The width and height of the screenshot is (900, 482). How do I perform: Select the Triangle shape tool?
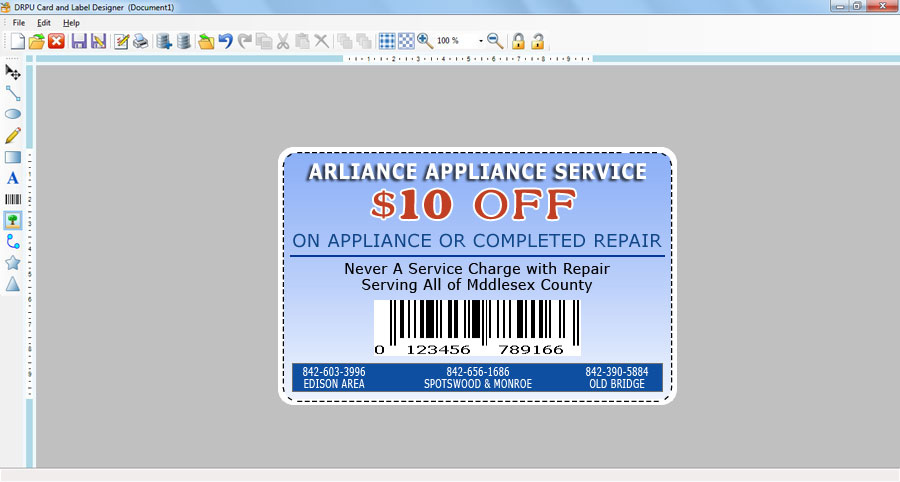13,284
